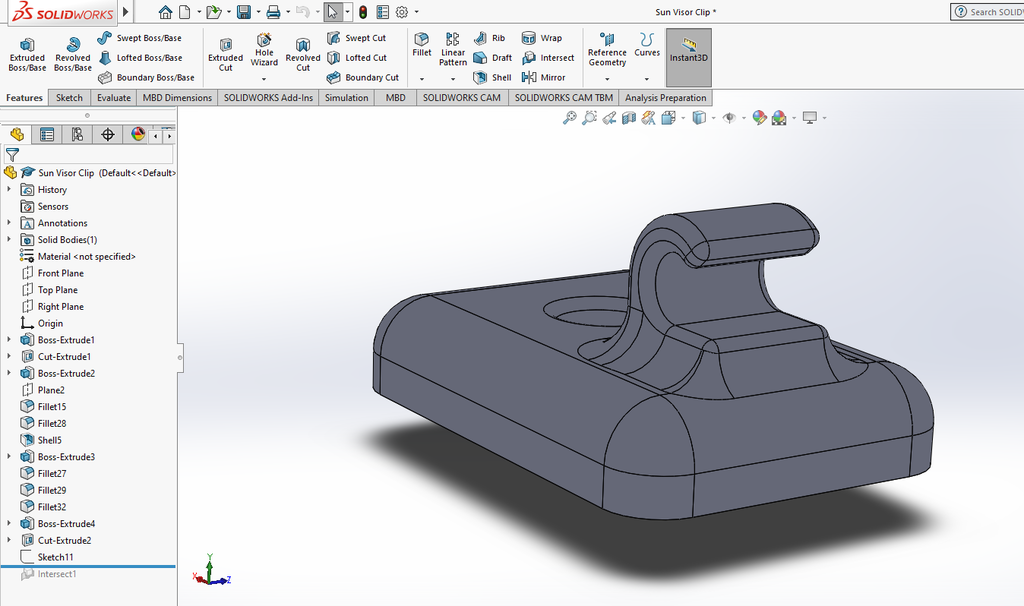Click the Search SOLIDWORKS field
Viewport: 1024px width, 606px height.
(990, 12)
